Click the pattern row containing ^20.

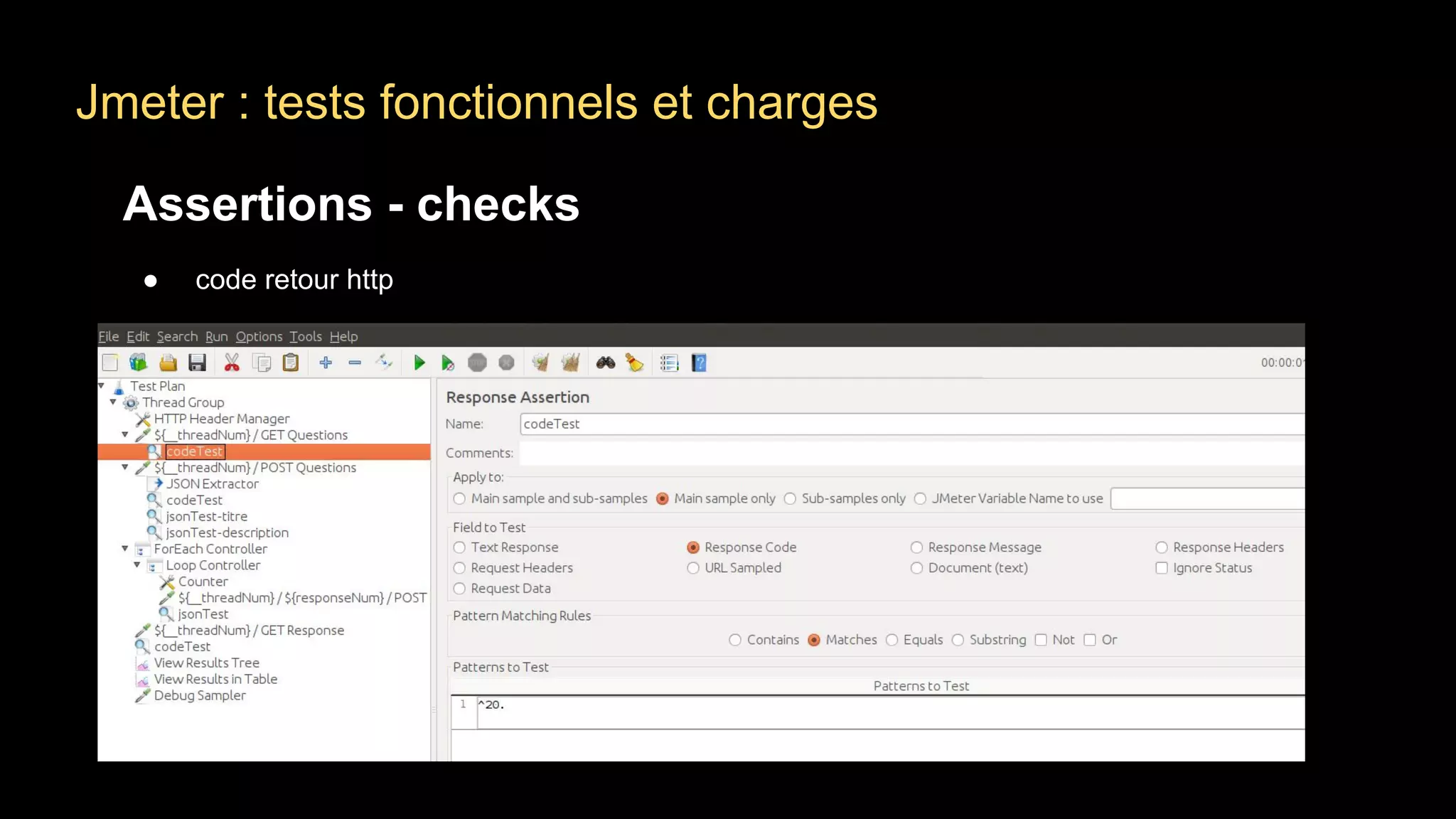[x=878, y=712]
